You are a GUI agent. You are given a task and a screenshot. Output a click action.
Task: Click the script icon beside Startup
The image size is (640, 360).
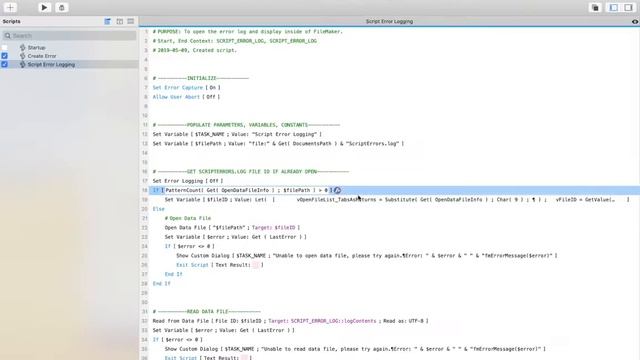[x=22, y=47]
